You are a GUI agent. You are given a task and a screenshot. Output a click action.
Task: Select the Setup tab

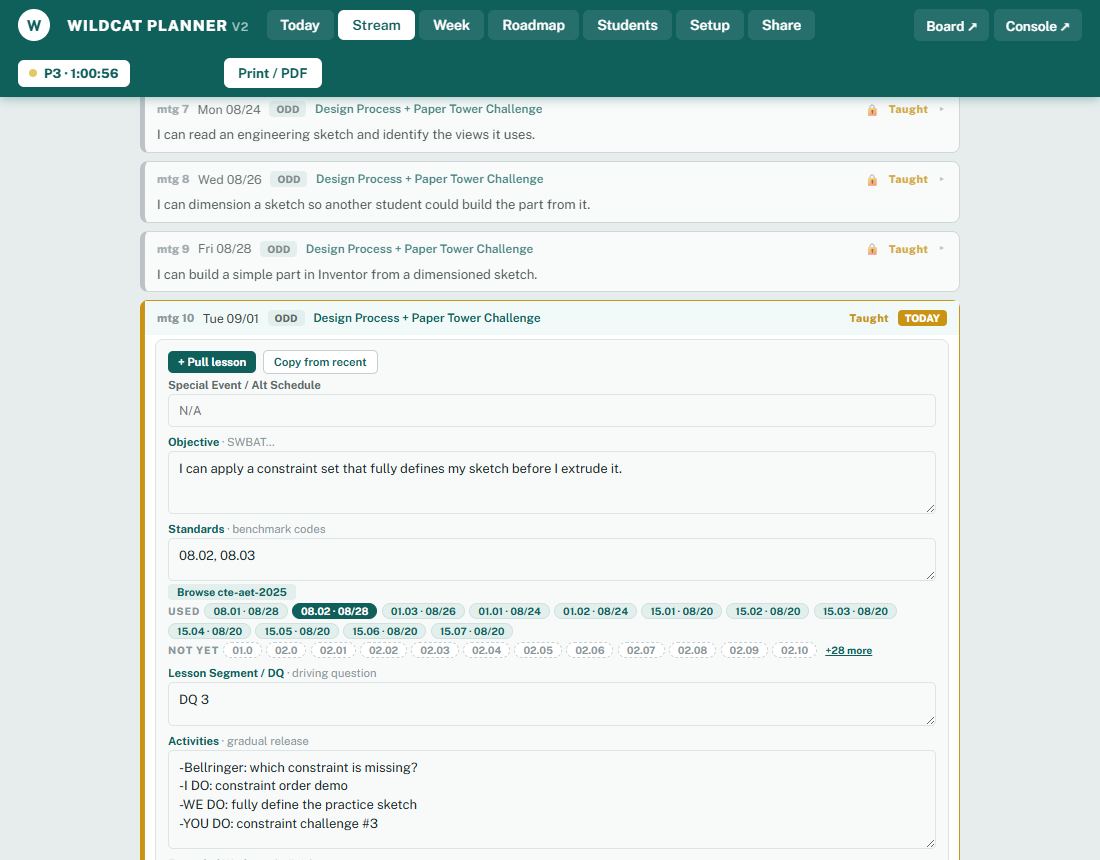point(709,25)
